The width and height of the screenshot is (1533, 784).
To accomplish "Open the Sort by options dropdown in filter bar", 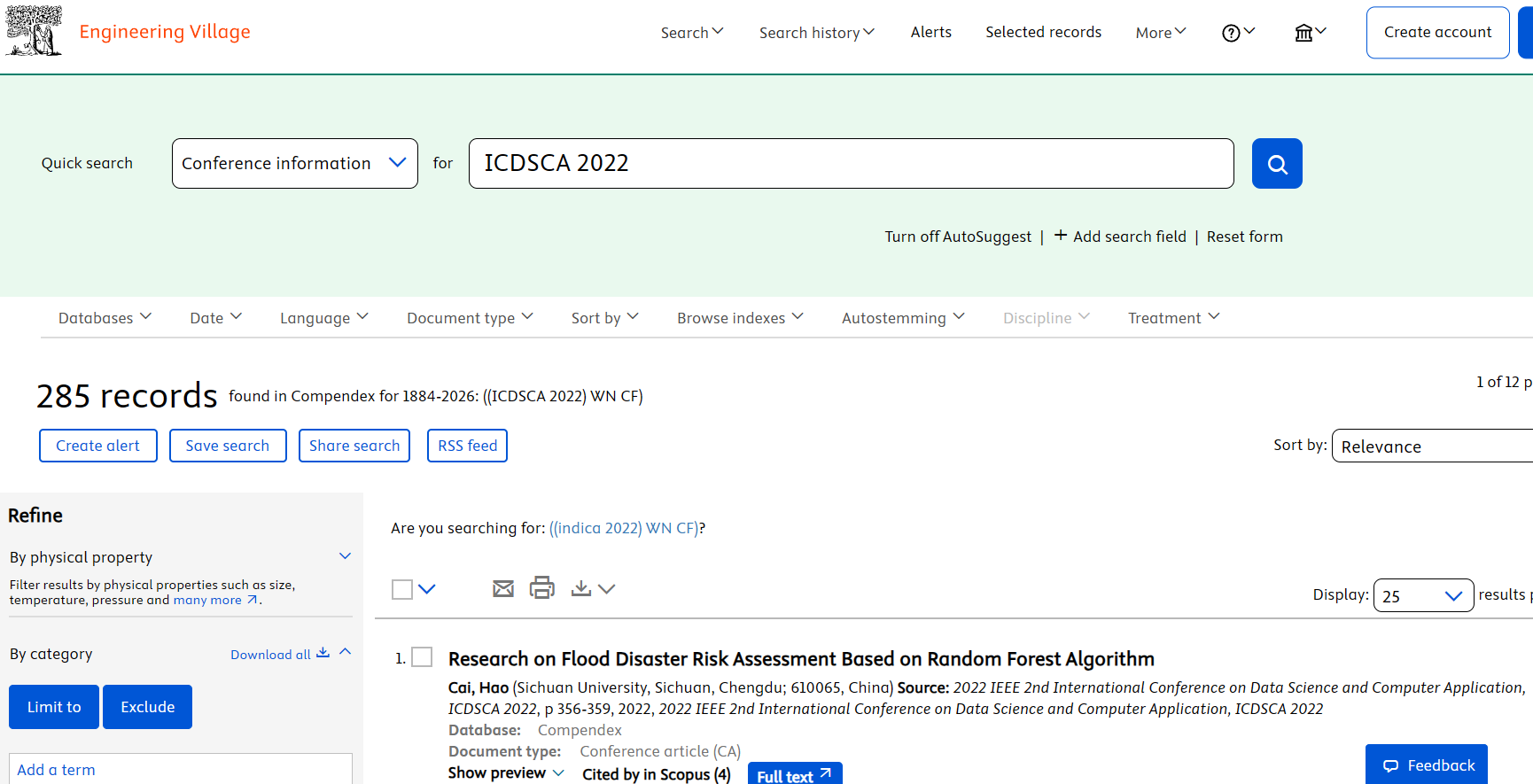I will click(x=604, y=318).
